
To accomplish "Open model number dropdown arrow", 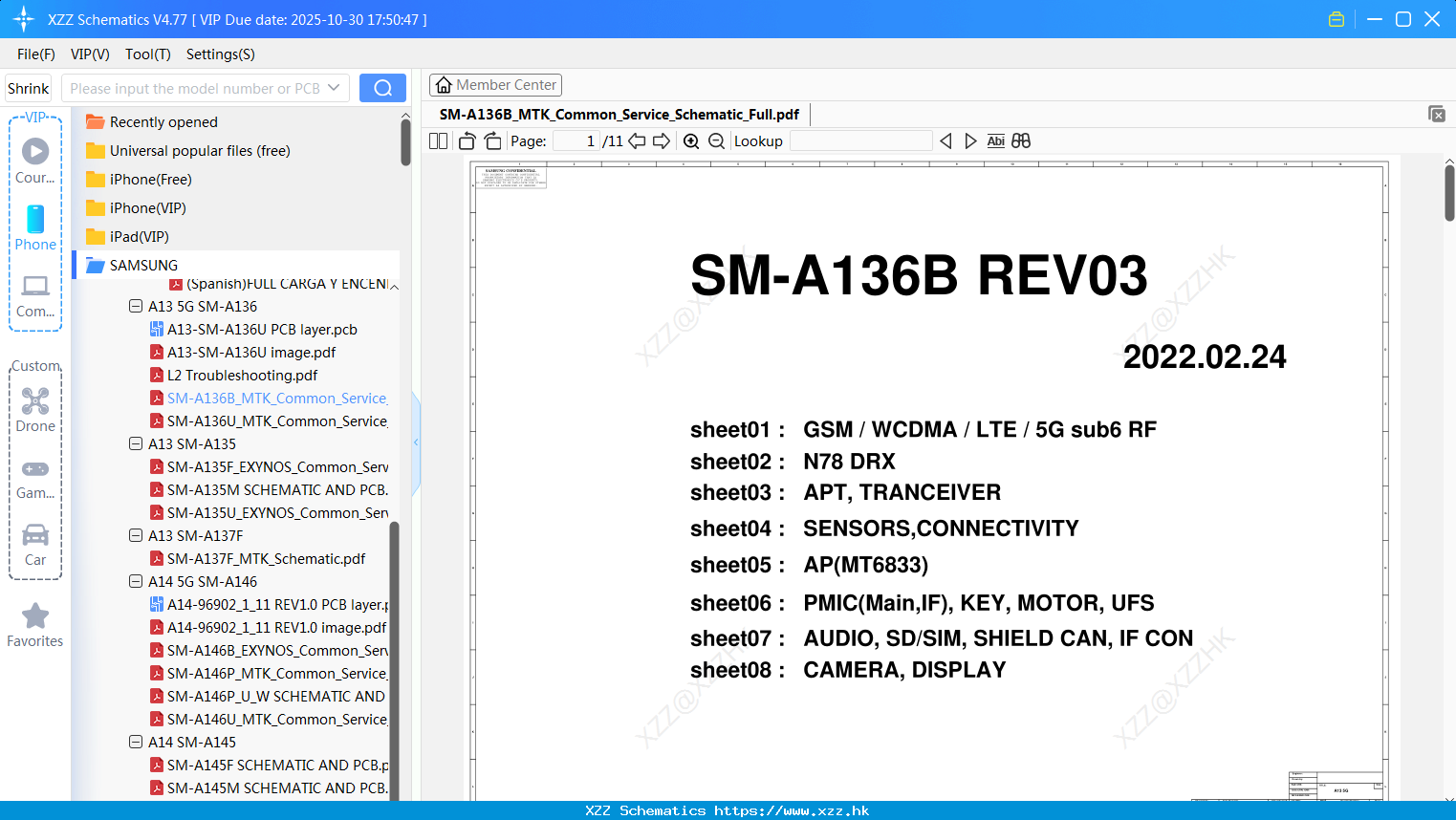I will (334, 88).
